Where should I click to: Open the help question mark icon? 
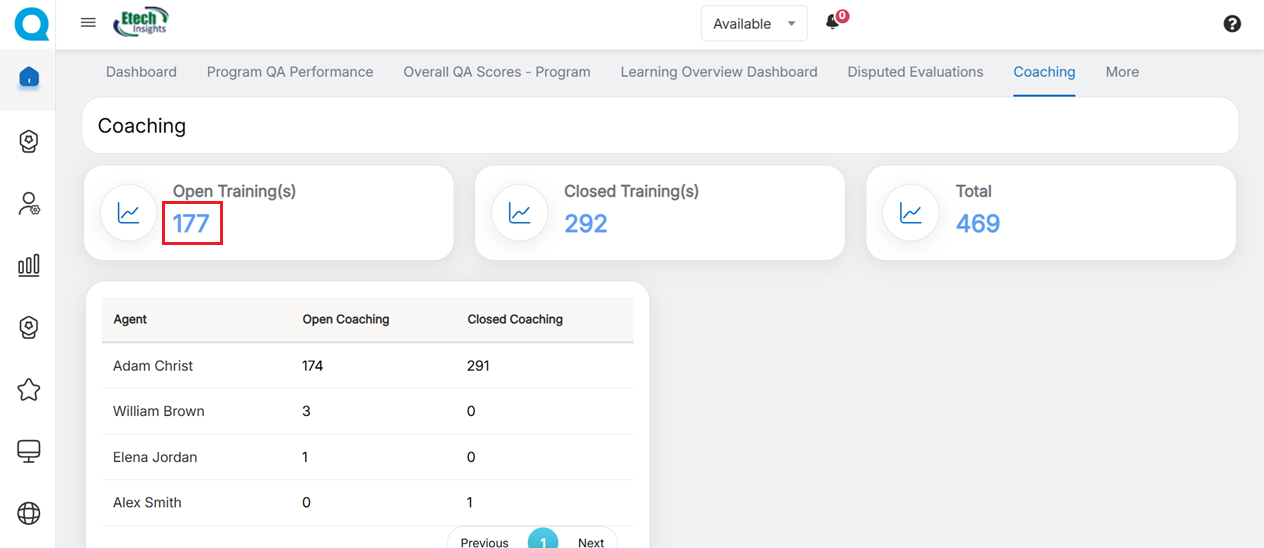[x=1232, y=24]
